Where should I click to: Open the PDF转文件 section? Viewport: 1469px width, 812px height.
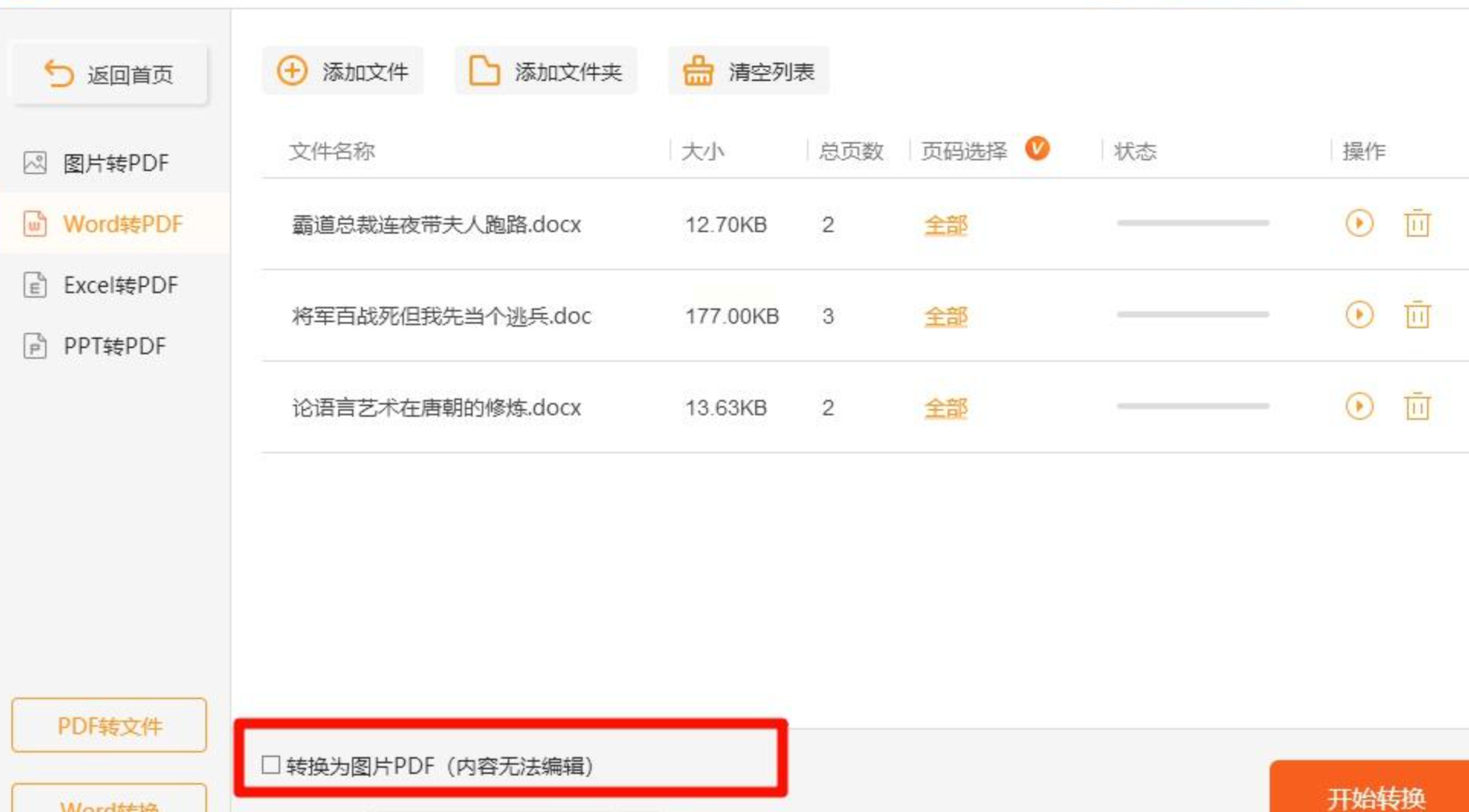109,725
